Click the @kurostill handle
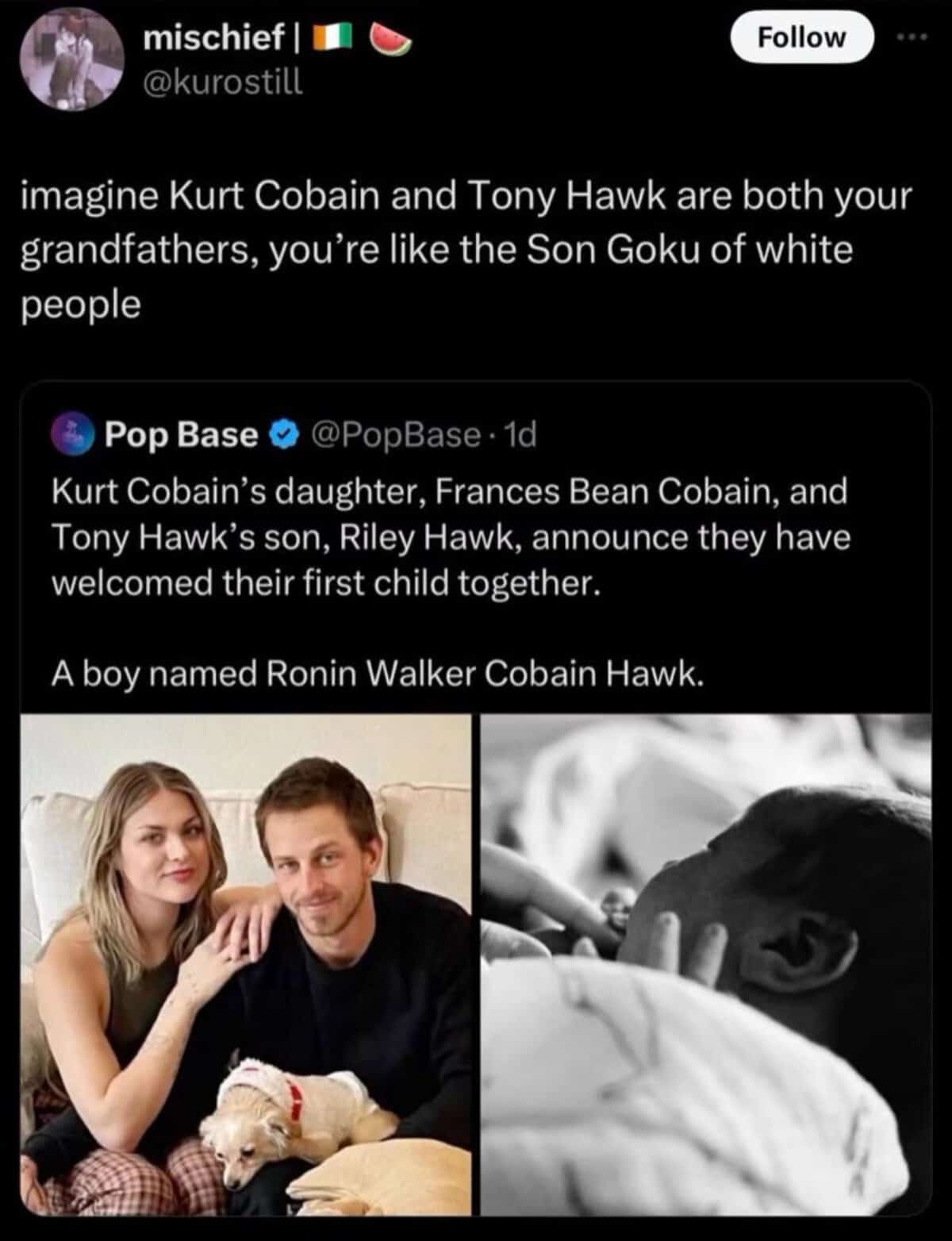Image resolution: width=952 pixels, height=1241 pixels. click(x=222, y=81)
